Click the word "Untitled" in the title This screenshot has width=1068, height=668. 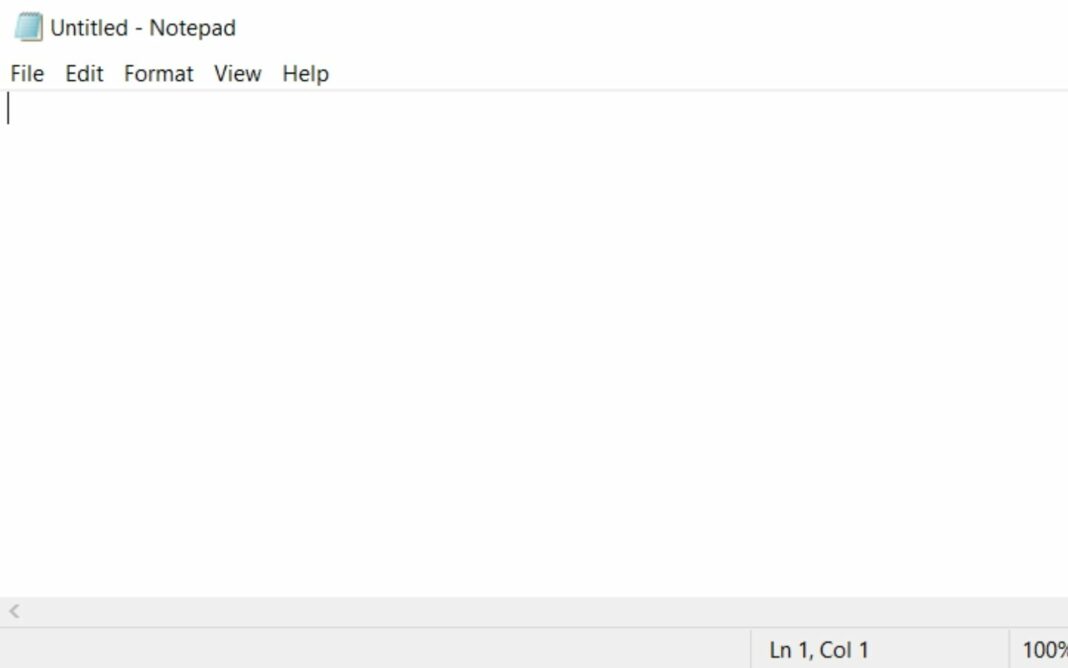tap(89, 28)
